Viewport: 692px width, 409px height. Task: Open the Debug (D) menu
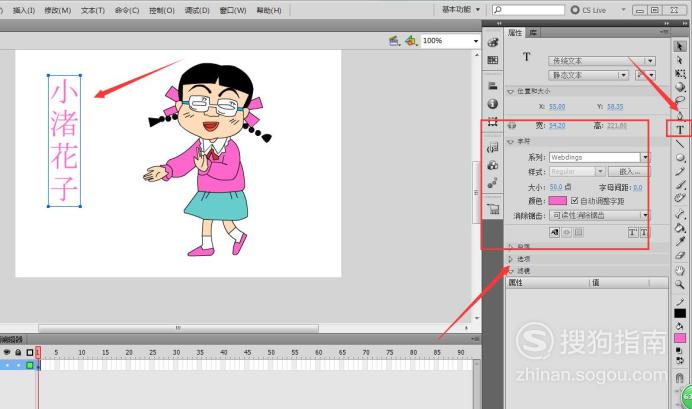(x=197, y=10)
